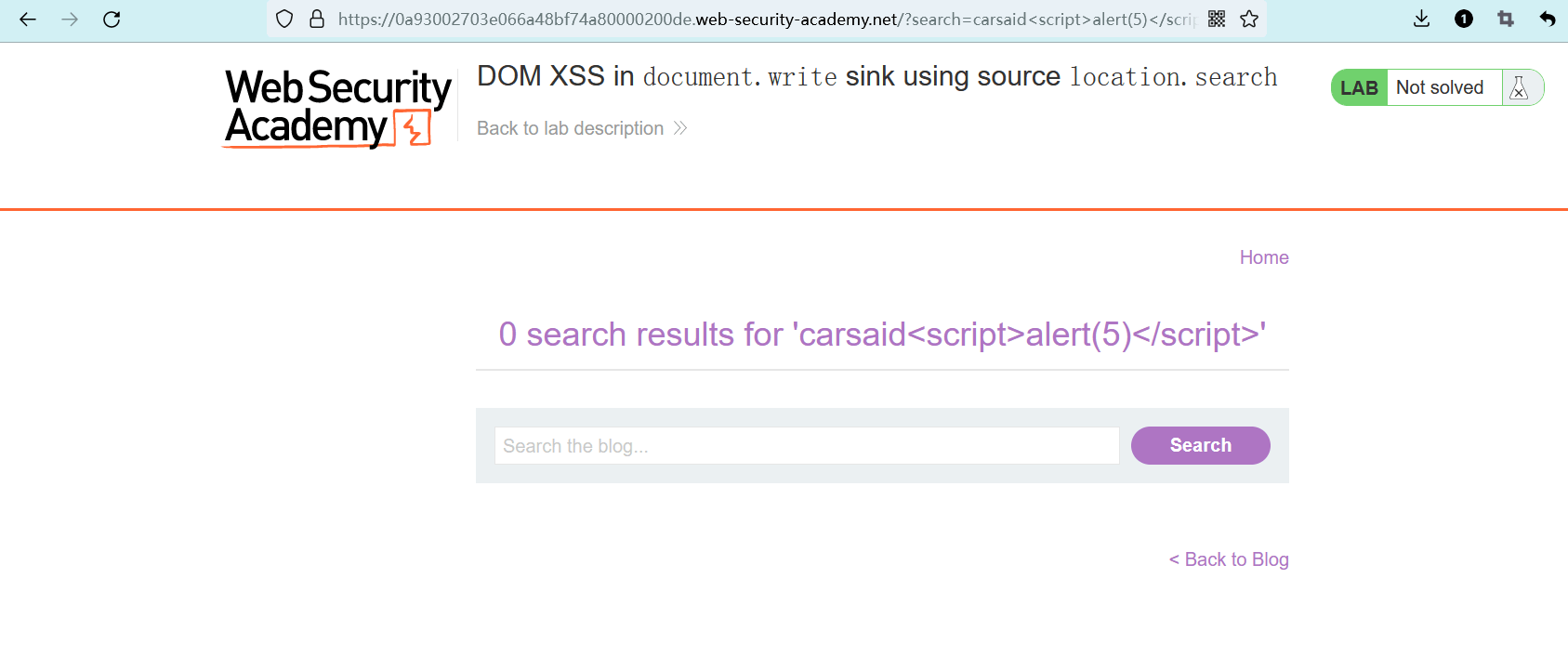Open the tracking protection shield
Viewport: 1568px width, 657px height.
(284, 20)
